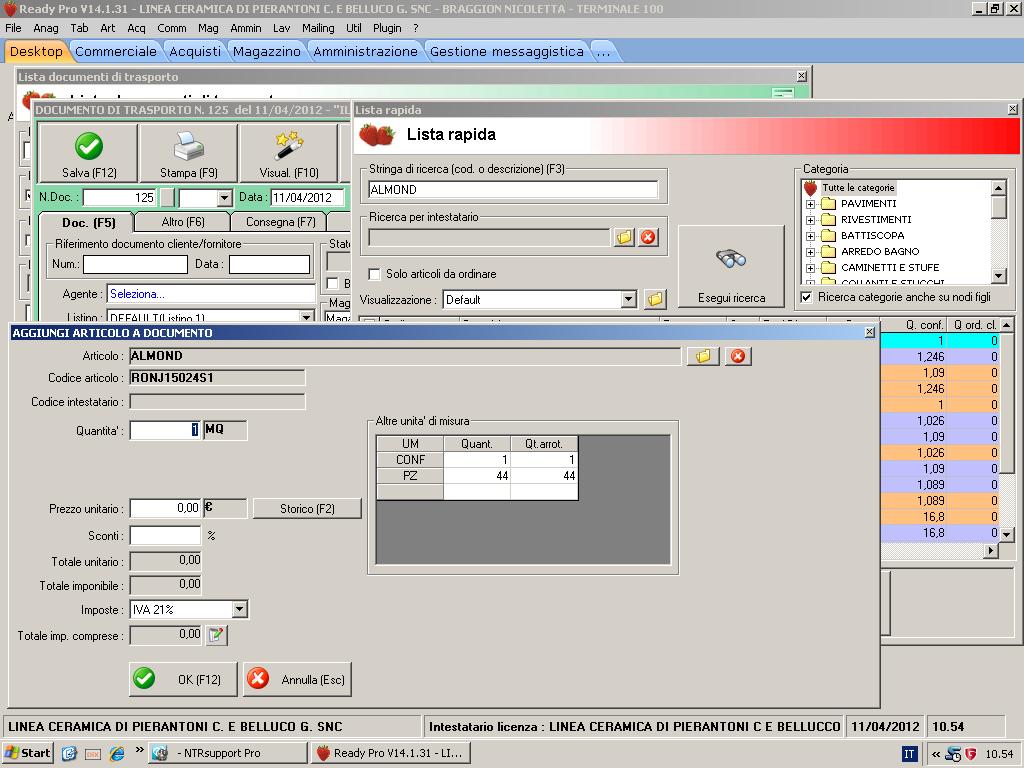Click red shield tray icon
Image resolution: width=1024 pixels, height=768 pixels.
(970, 754)
